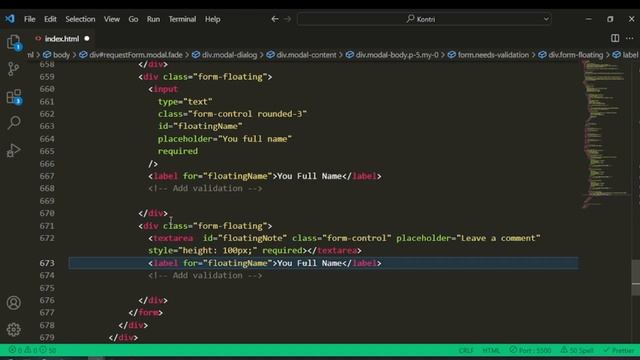The image size is (640, 360).
Task: Select div.modal-dialog breadcrumb
Action: pyautogui.click(x=224, y=55)
